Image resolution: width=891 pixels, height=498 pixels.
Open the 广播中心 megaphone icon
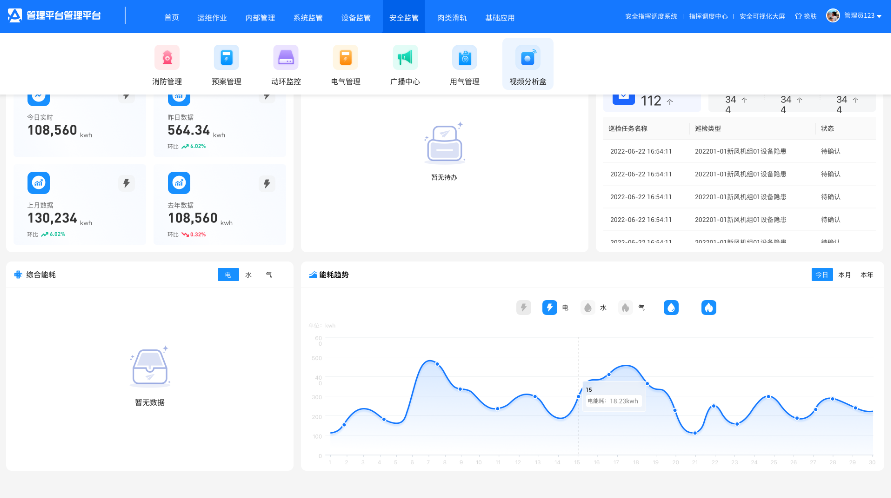pyautogui.click(x=405, y=58)
